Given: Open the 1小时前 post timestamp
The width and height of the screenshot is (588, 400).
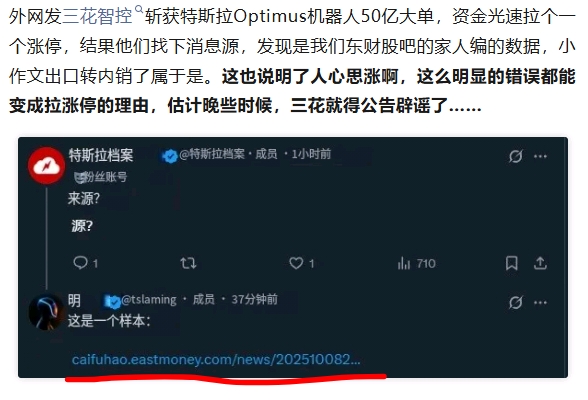Looking at the screenshot, I should 311,154.
